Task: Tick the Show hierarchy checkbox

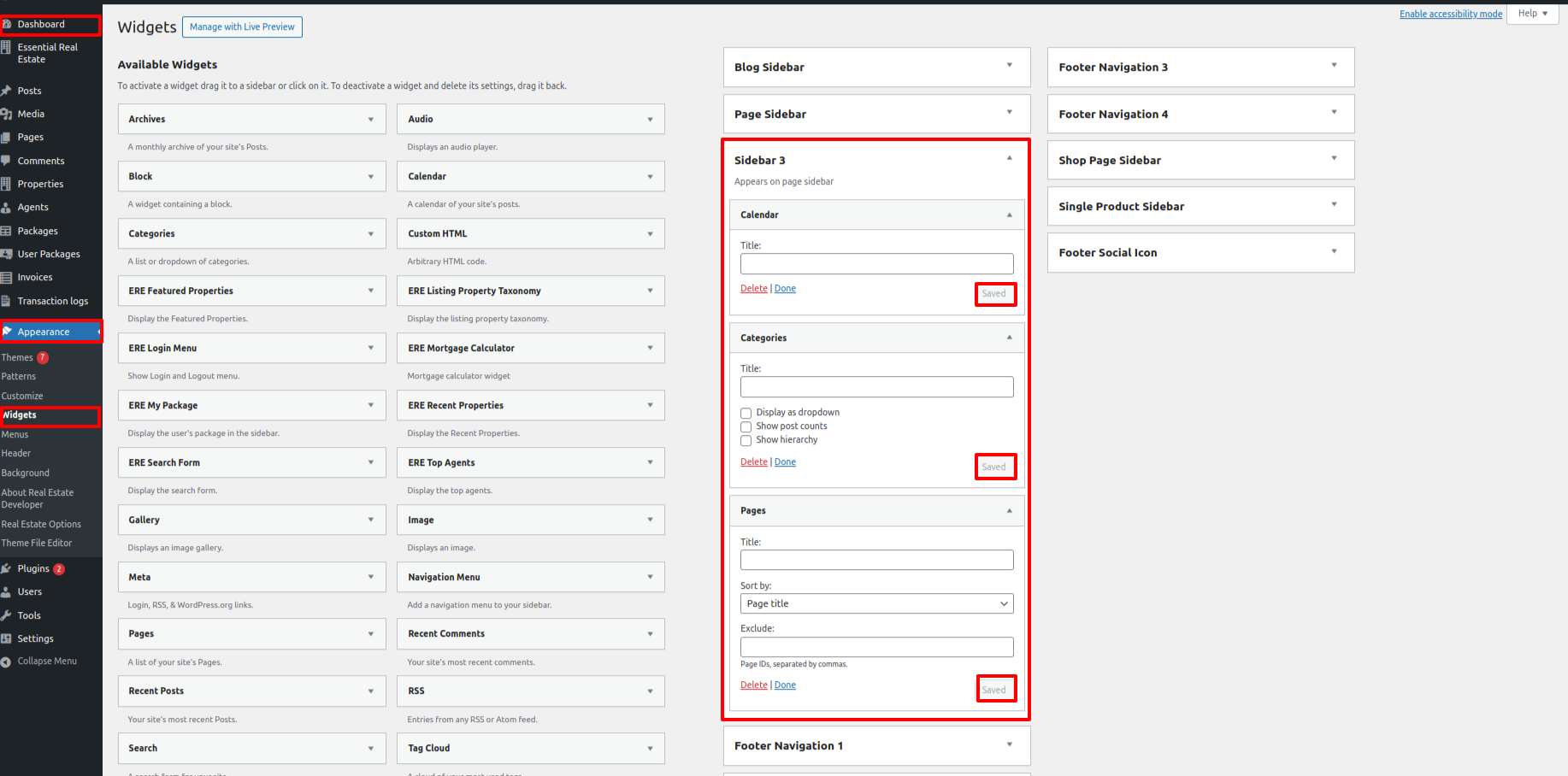Action: [746, 440]
